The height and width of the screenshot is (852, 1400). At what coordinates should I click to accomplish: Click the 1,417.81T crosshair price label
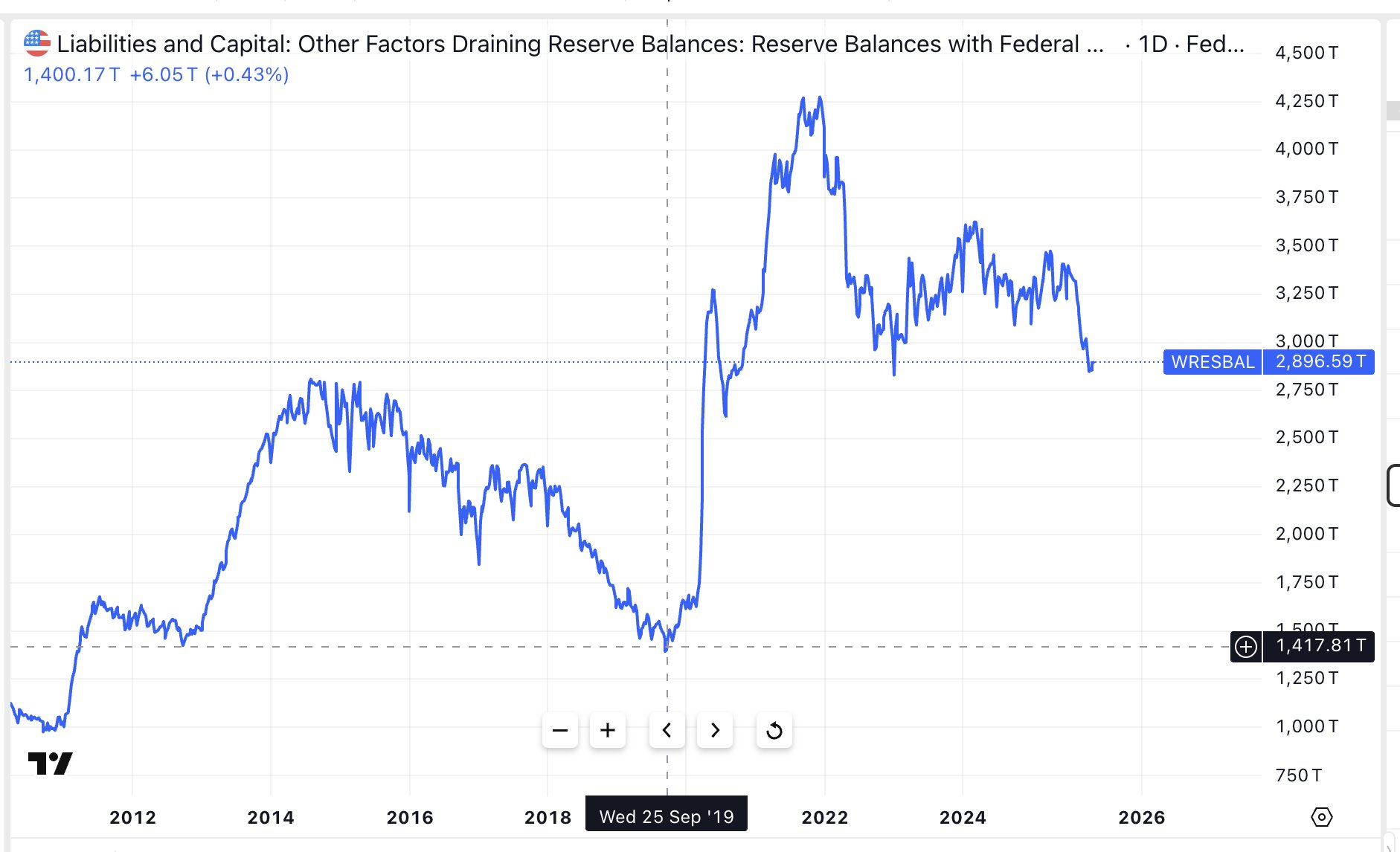click(x=1320, y=646)
